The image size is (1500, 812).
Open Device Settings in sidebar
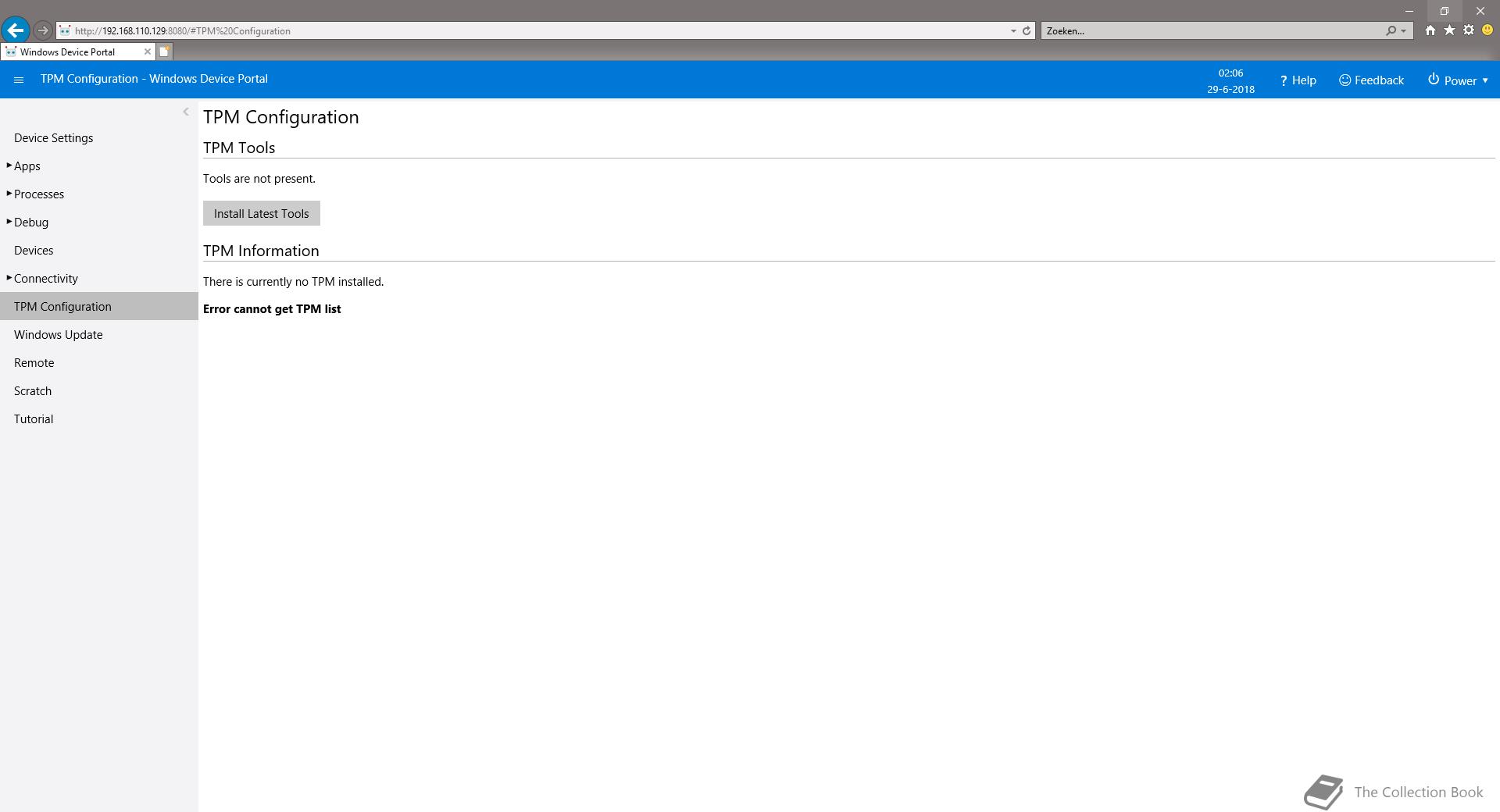pos(53,138)
